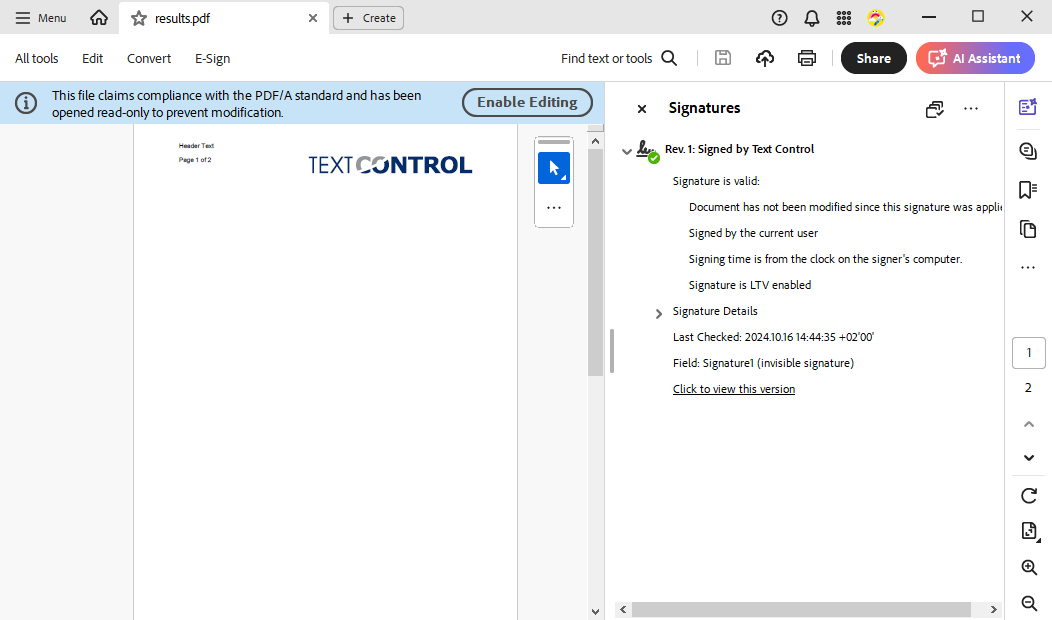Go to the Home screen icon
This screenshot has width=1052, height=620.
pyautogui.click(x=99, y=18)
